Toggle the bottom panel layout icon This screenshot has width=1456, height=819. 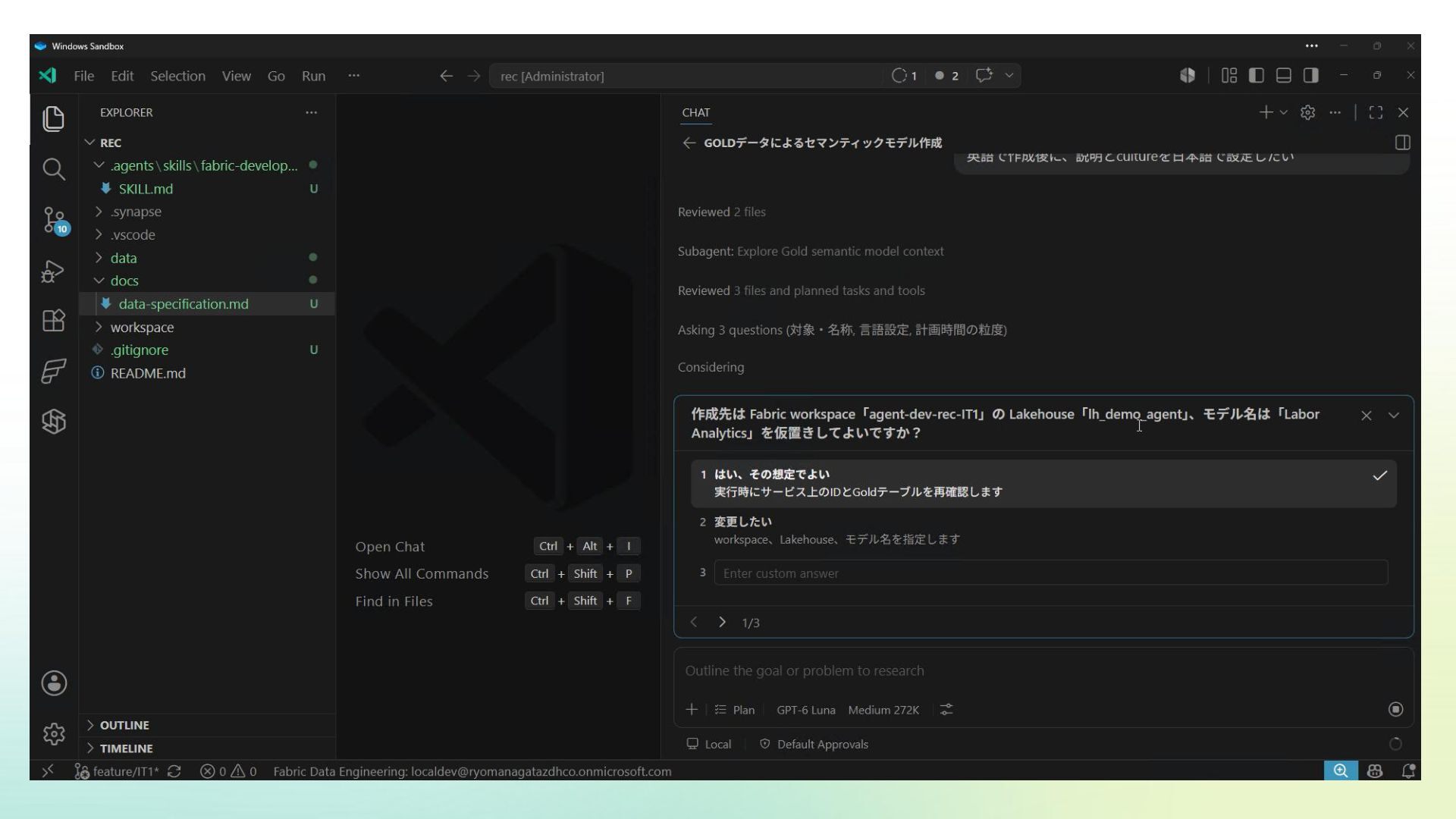click(1284, 75)
